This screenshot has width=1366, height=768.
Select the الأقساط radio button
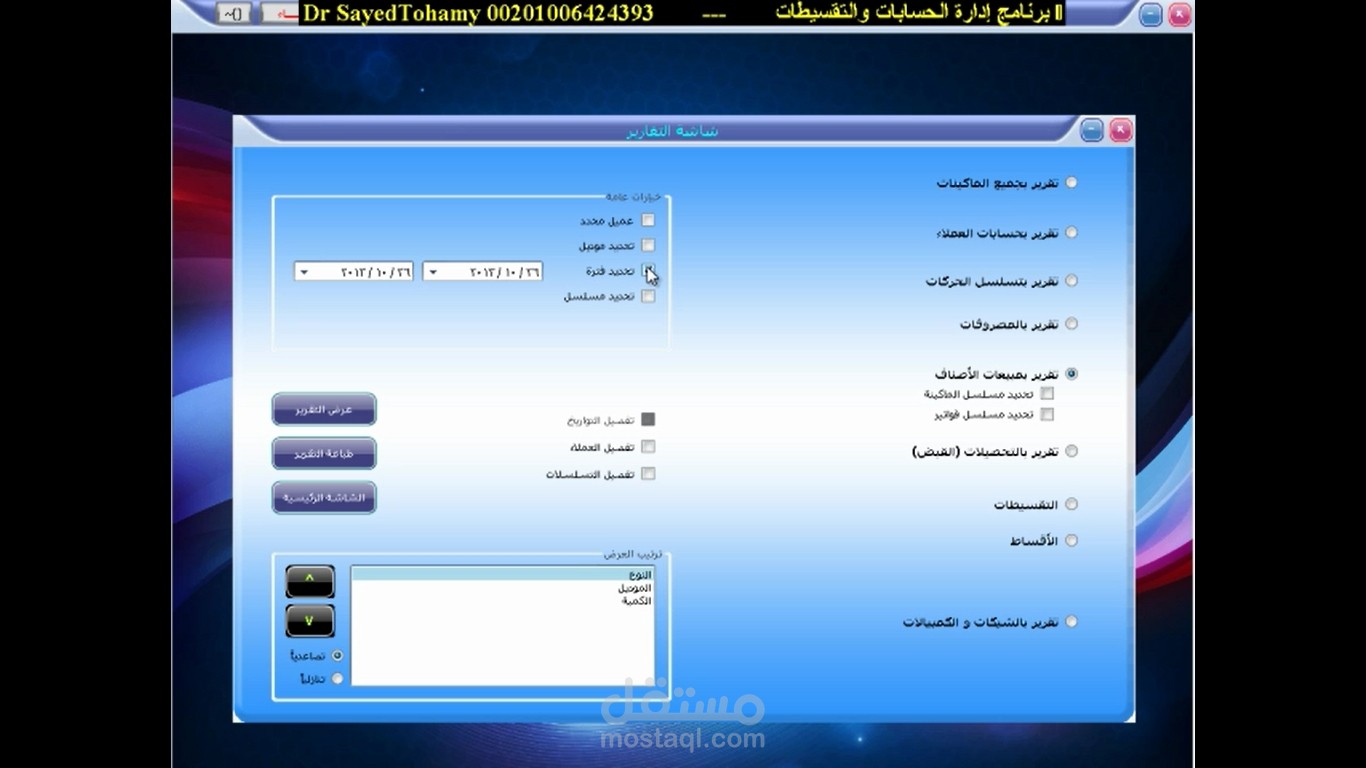click(1071, 540)
